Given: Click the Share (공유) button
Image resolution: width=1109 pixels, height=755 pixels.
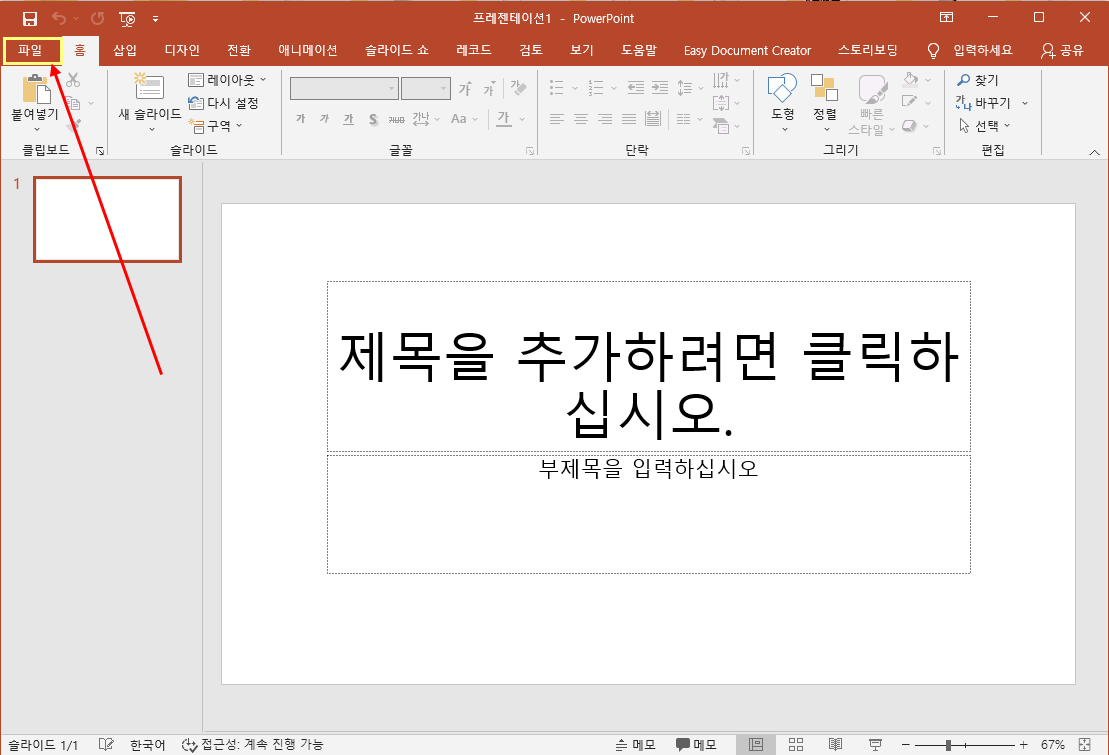Looking at the screenshot, I should tap(1068, 49).
